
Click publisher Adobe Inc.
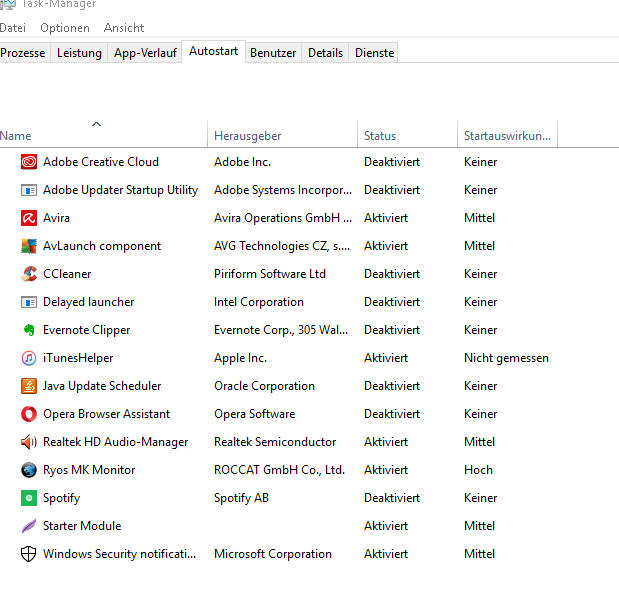click(242, 162)
